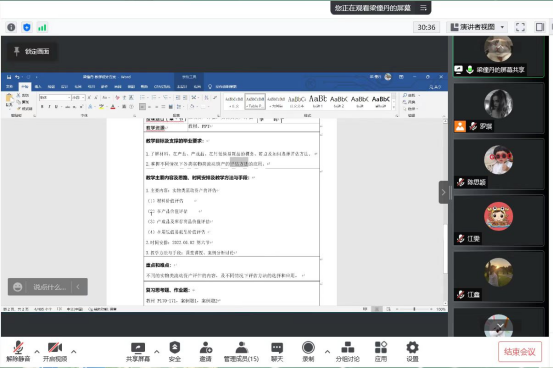554x369 pixels.
Task: Click Bullets list icon in Word
Action: coord(143,97)
